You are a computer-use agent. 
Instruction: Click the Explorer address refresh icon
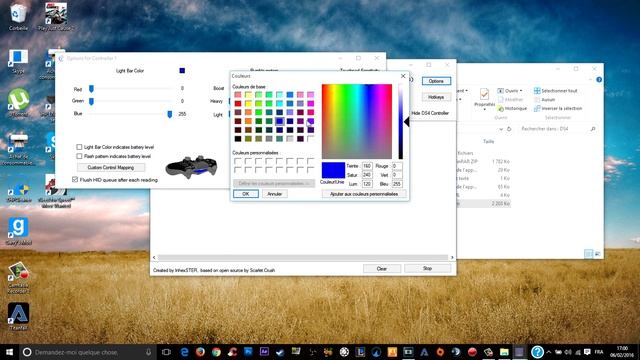pyautogui.click(x=509, y=129)
